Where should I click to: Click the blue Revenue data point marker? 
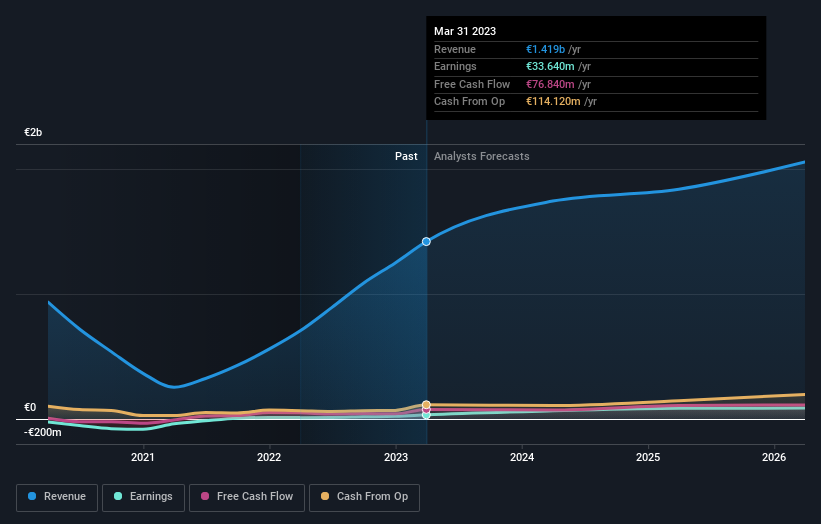point(426,241)
